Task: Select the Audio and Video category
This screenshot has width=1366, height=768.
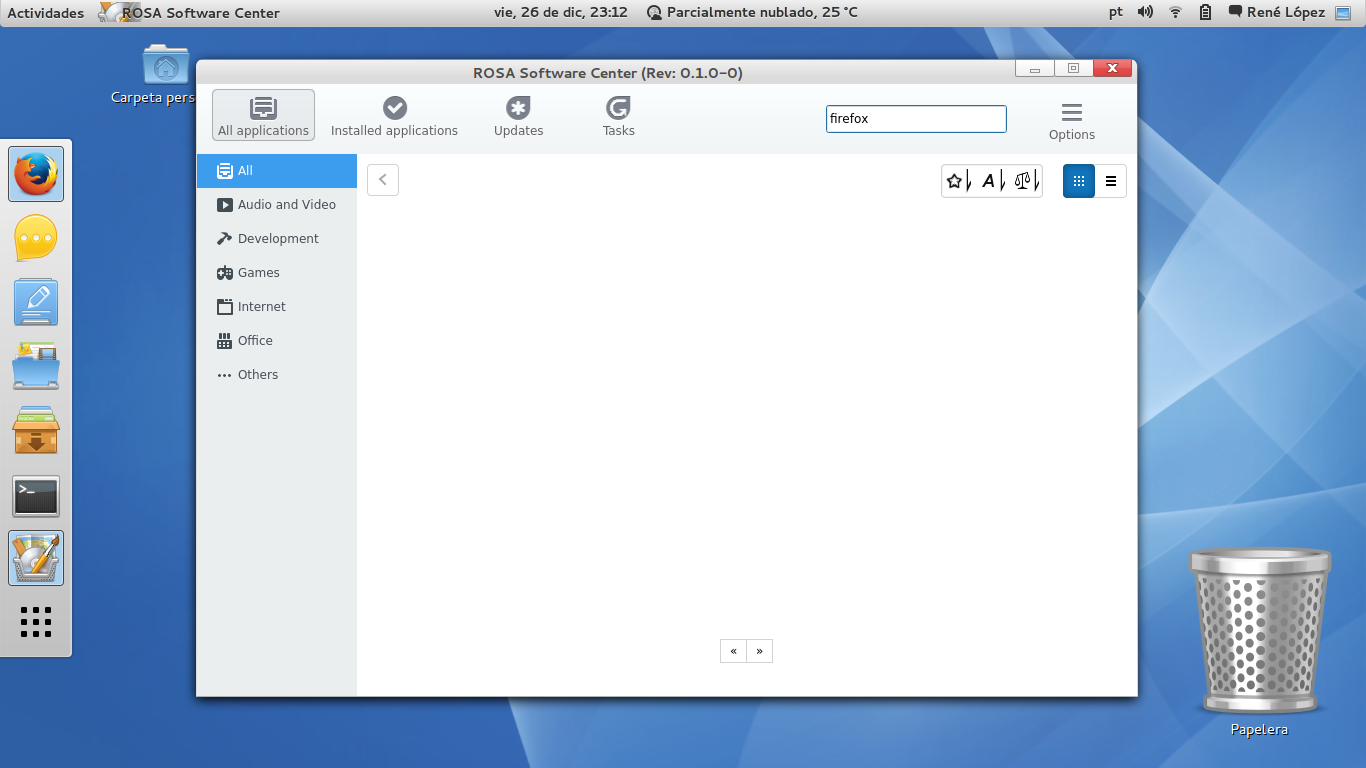Action: coord(277,205)
